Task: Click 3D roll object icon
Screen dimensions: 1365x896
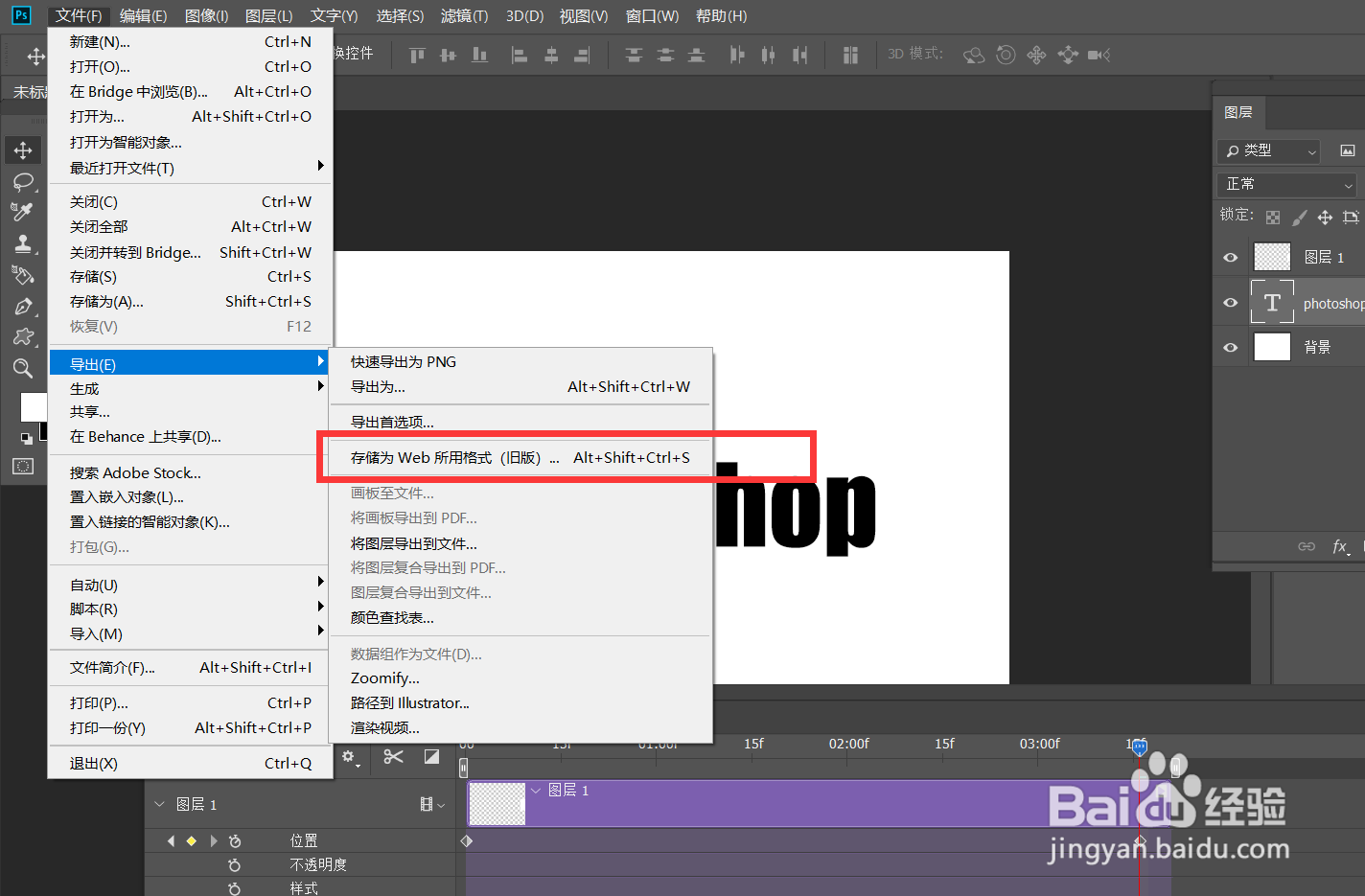Action: [1006, 56]
